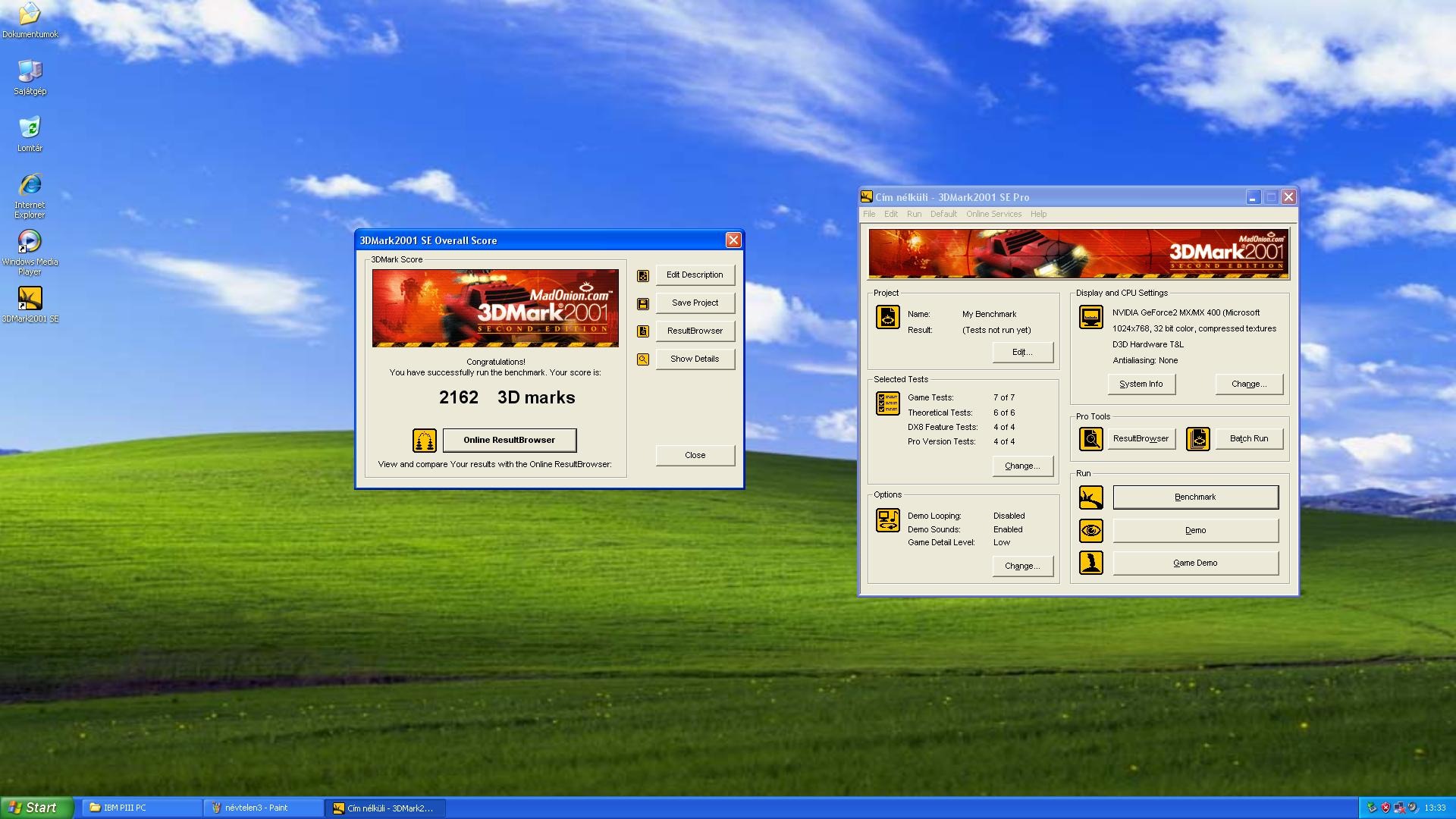
Task: Click the Batch Run icon in Pro Tools
Action: [x=1197, y=438]
